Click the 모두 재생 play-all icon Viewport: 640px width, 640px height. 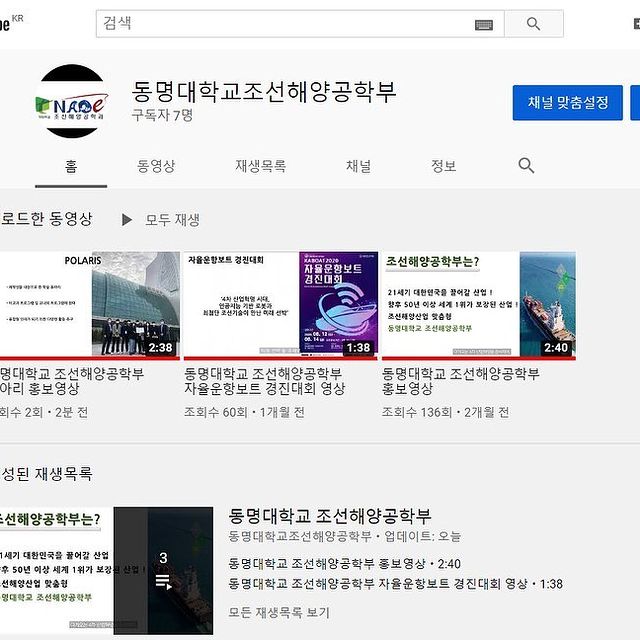click(x=127, y=219)
